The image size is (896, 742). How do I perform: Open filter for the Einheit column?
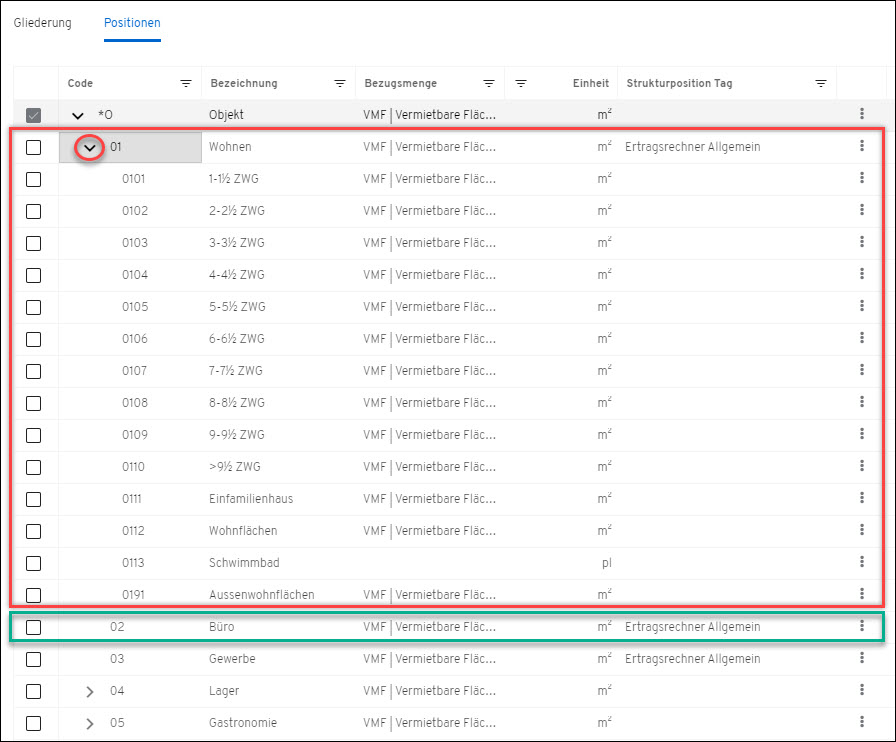(x=521, y=83)
